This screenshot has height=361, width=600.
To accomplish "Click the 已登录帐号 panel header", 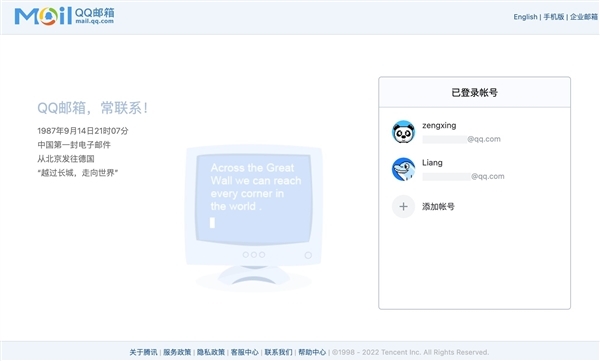I will coord(474,92).
